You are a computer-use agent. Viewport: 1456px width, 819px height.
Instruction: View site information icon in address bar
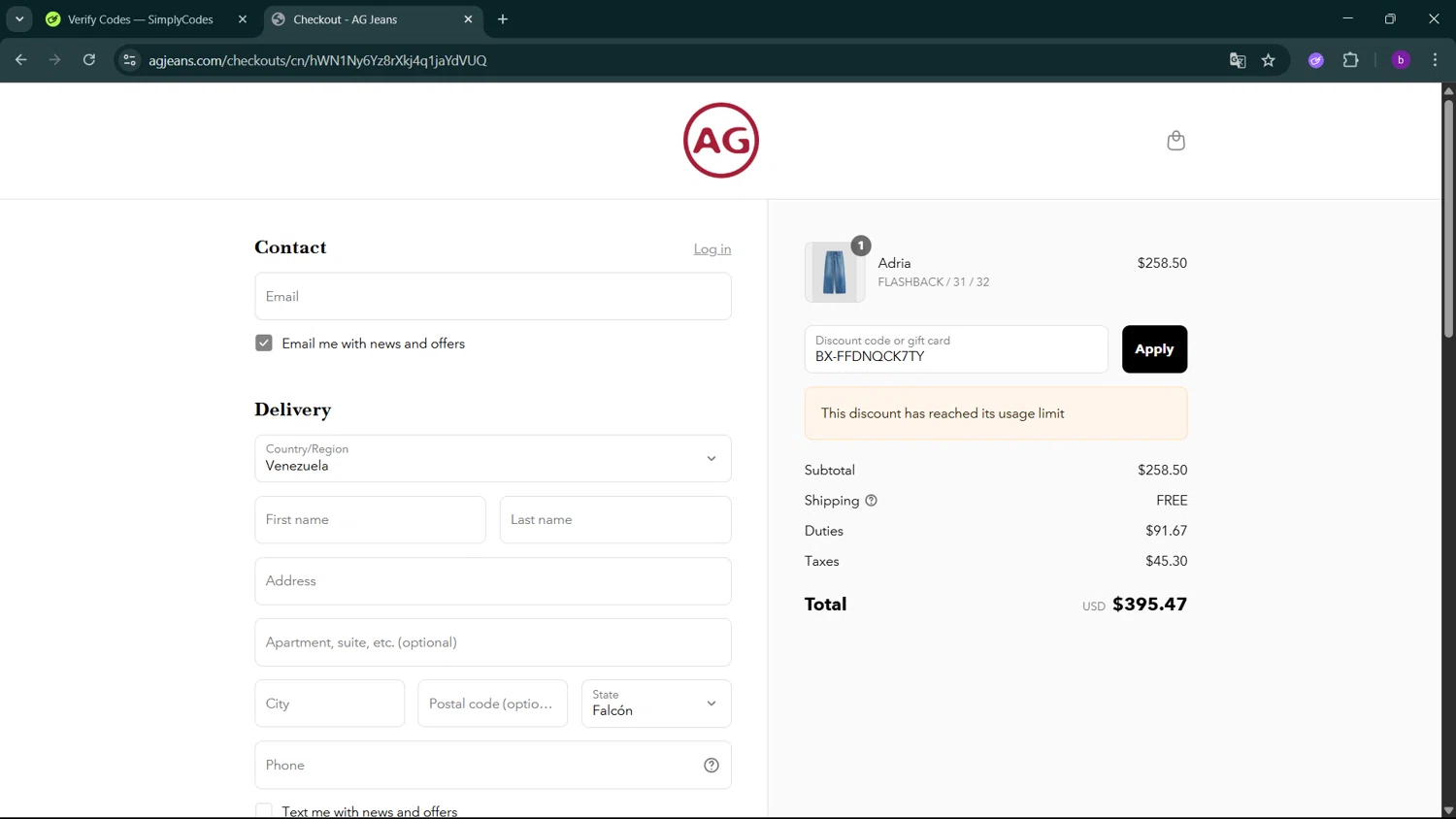pyautogui.click(x=129, y=60)
